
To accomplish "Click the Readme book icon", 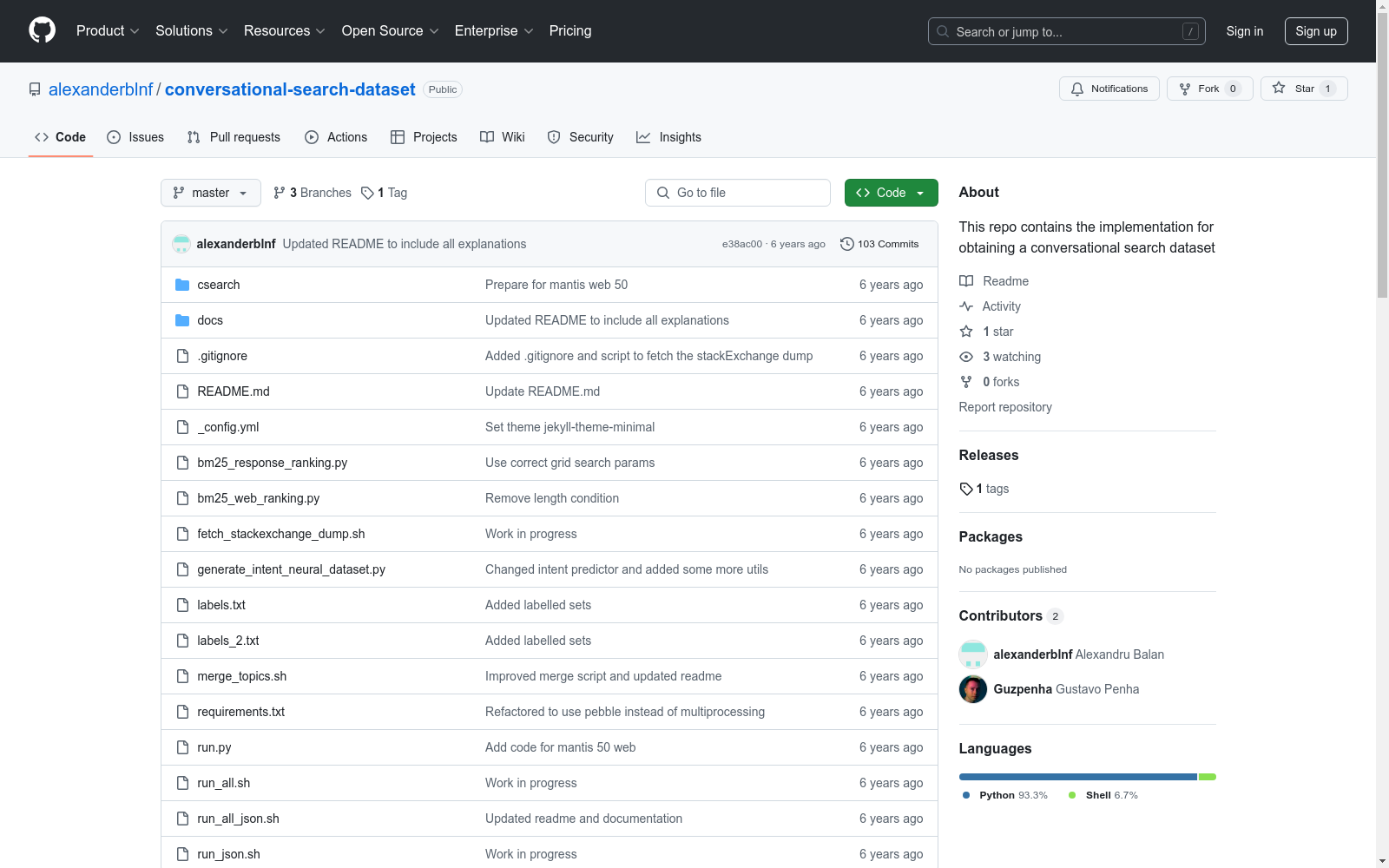I will pos(966,281).
